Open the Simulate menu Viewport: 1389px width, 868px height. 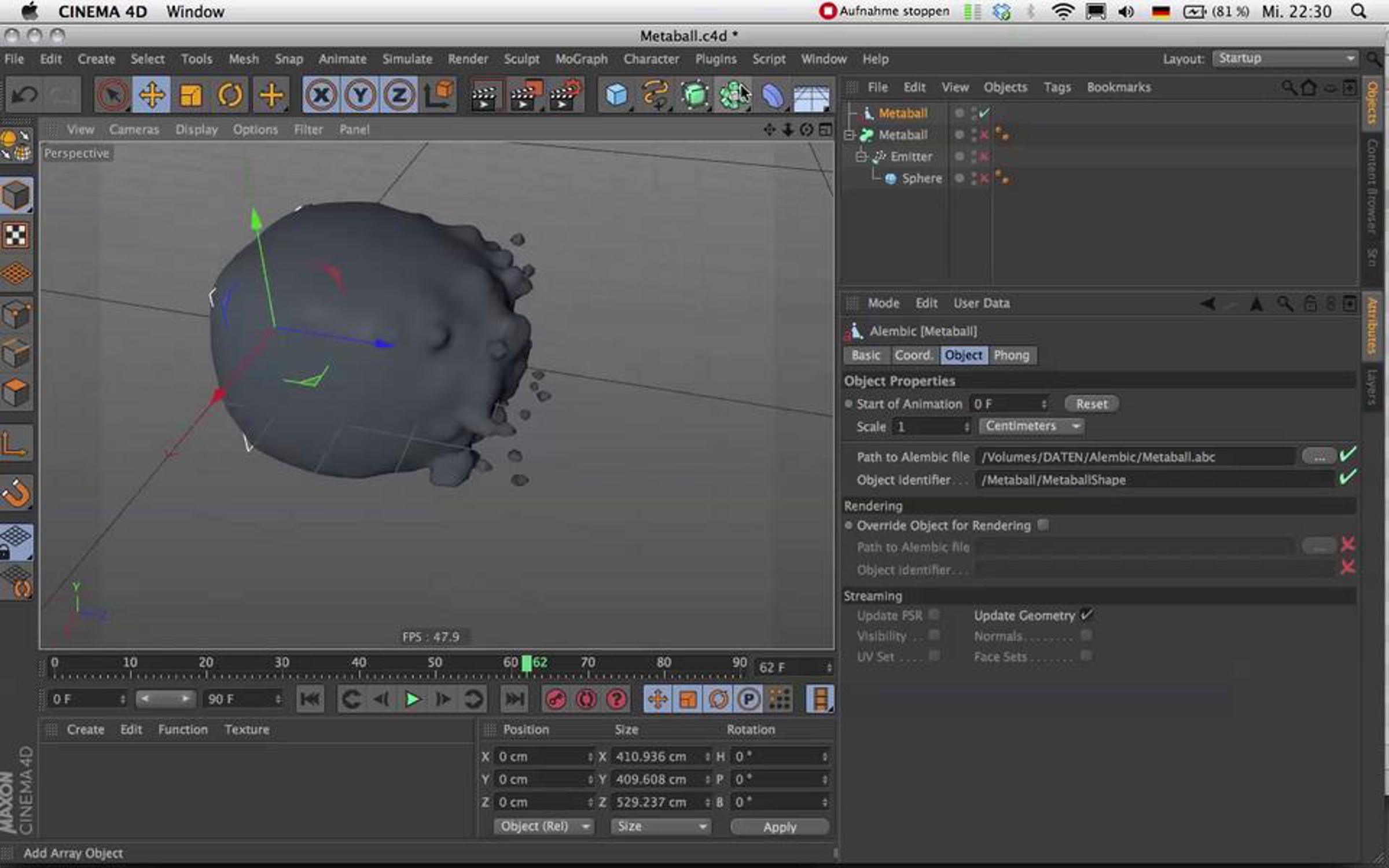[407, 59]
